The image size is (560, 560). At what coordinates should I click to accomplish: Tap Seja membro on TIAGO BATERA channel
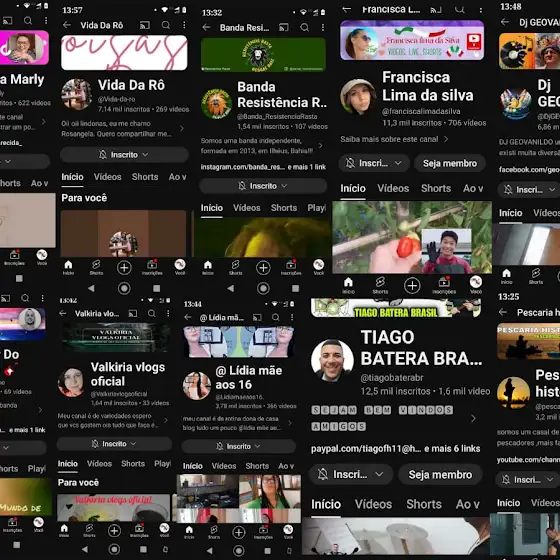(440, 475)
